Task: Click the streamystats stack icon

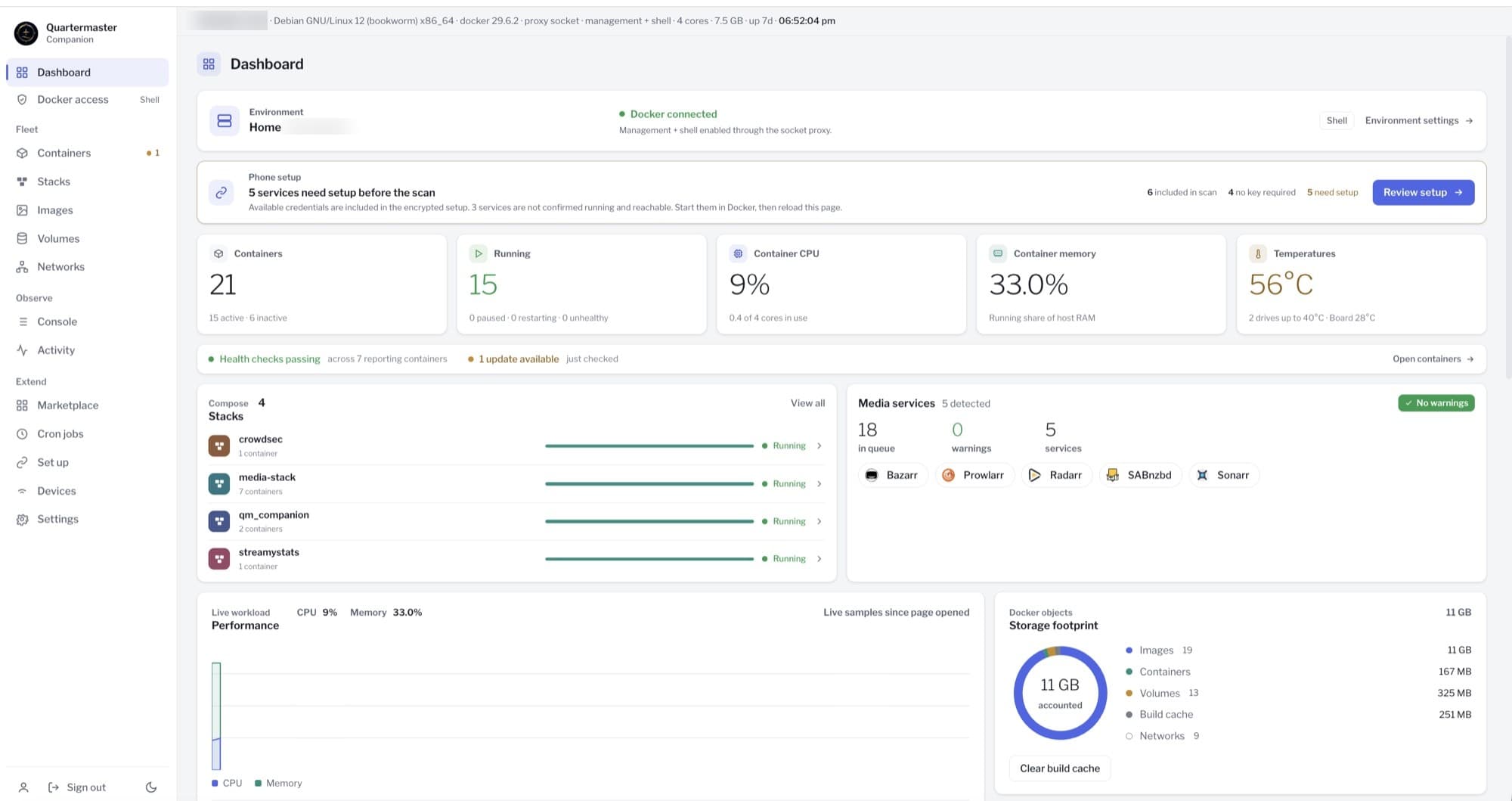Action: pos(219,559)
